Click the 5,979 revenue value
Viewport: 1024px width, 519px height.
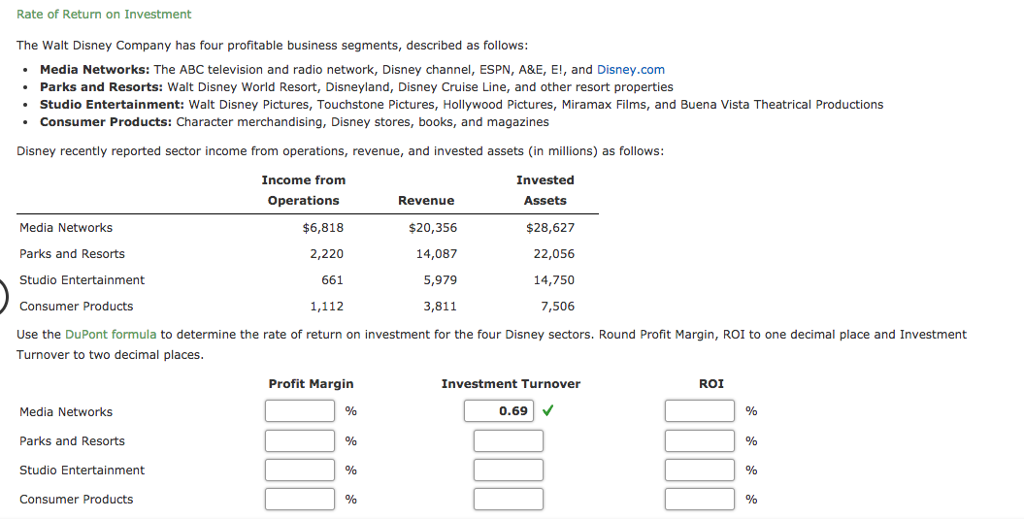click(441, 280)
